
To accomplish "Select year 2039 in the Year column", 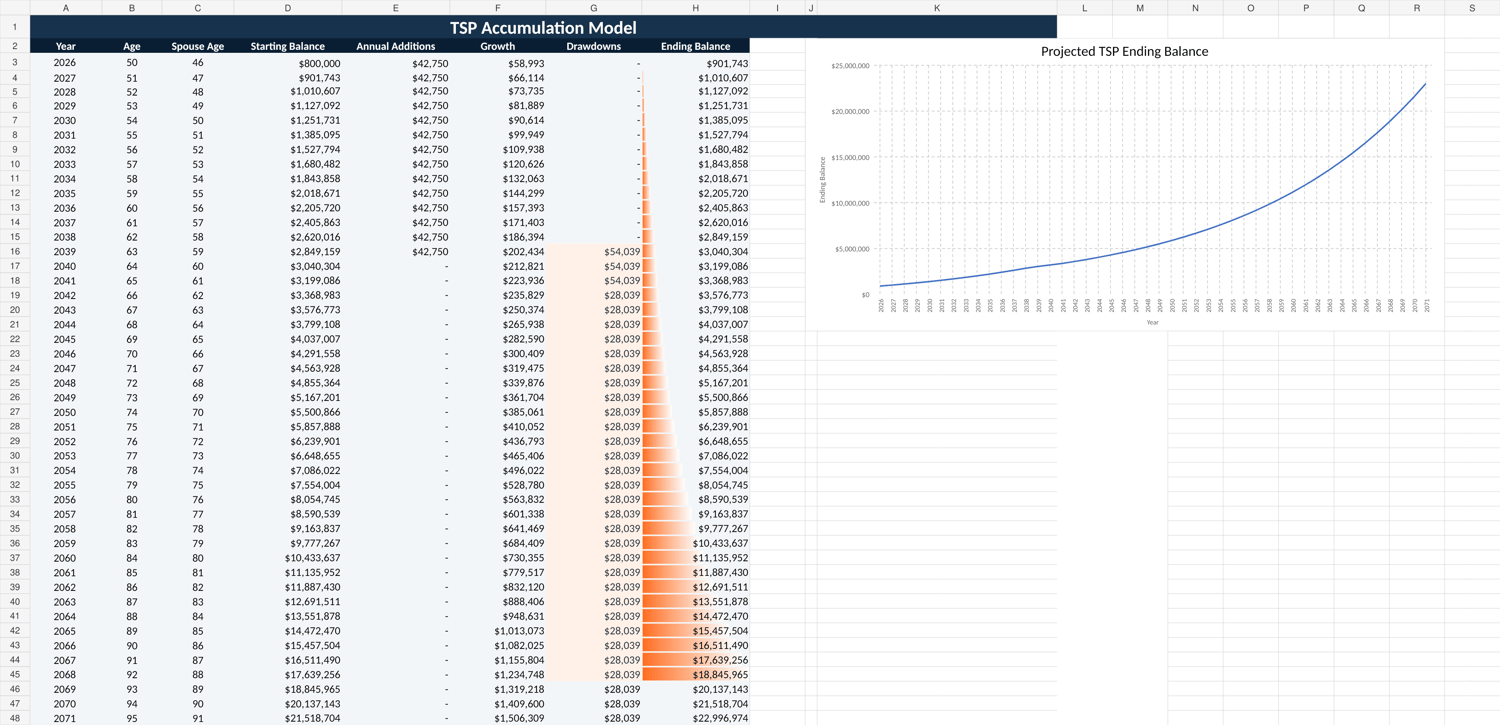I will pyautogui.click(x=66, y=252).
